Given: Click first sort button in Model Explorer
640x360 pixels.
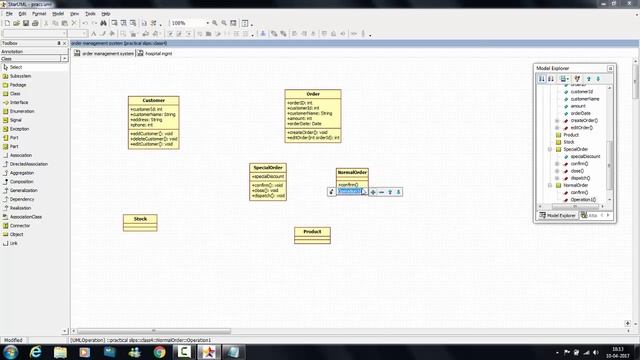Looking at the screenshot, I should coord(542,79).
